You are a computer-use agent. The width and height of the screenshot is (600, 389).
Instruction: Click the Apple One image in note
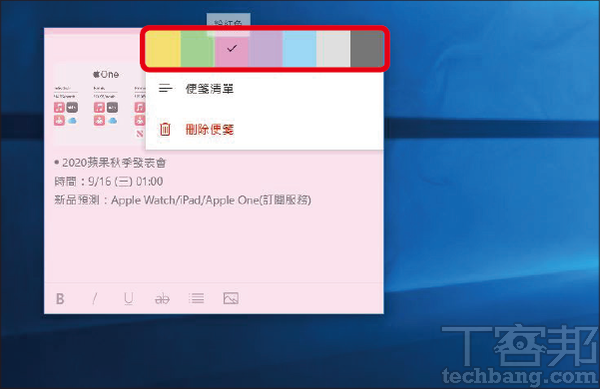pyautogui.click(x=99, y=103)
